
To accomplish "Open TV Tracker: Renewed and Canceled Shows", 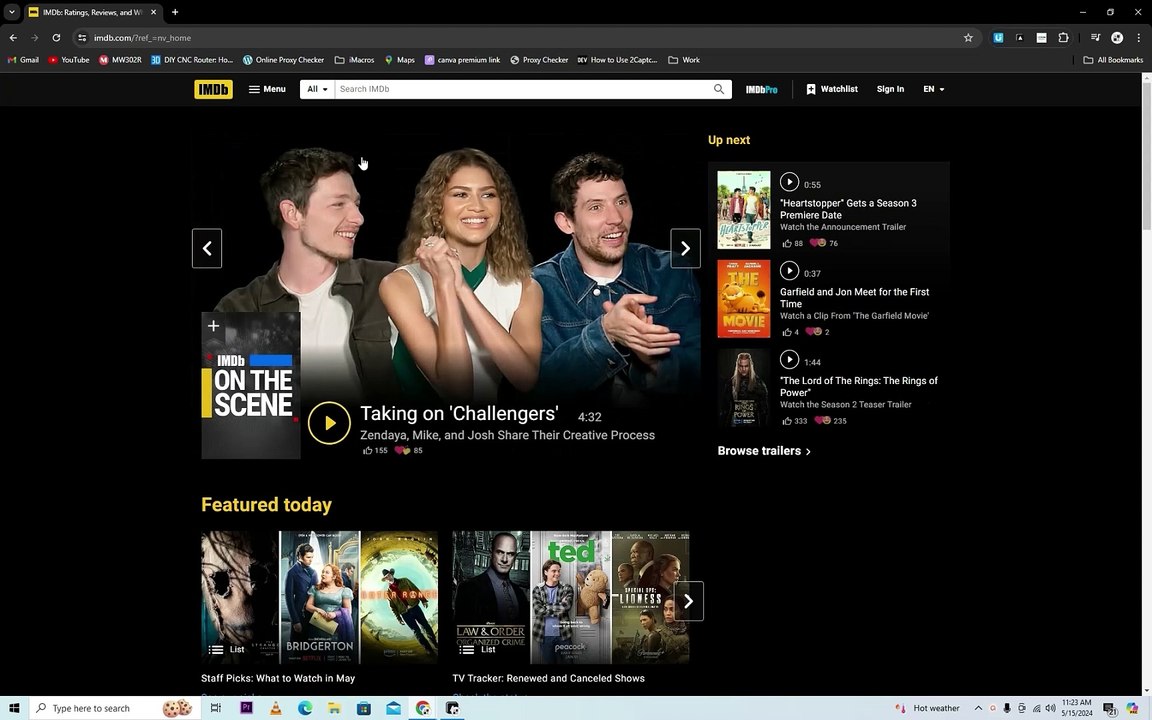I will [x=548, y=678].
